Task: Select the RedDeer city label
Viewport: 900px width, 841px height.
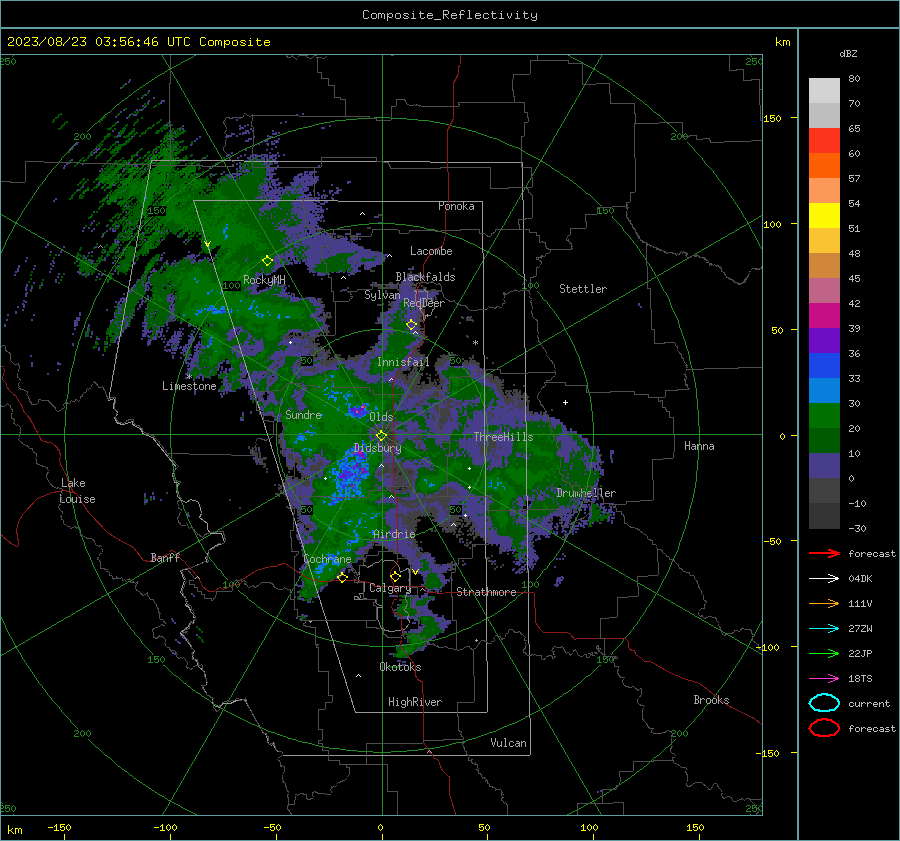Action: (x=424, y=303)
